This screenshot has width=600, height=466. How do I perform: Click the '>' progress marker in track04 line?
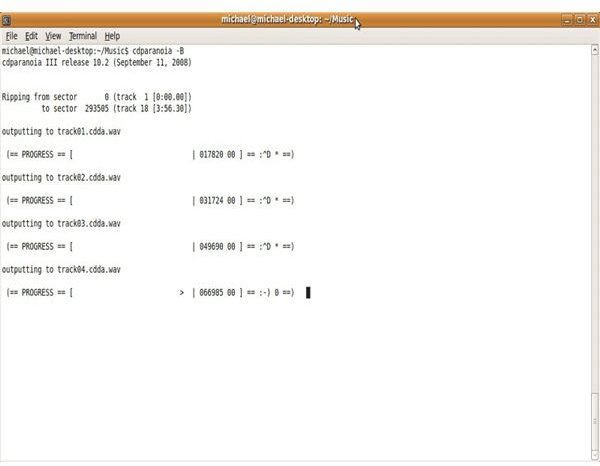pos(181,293)
